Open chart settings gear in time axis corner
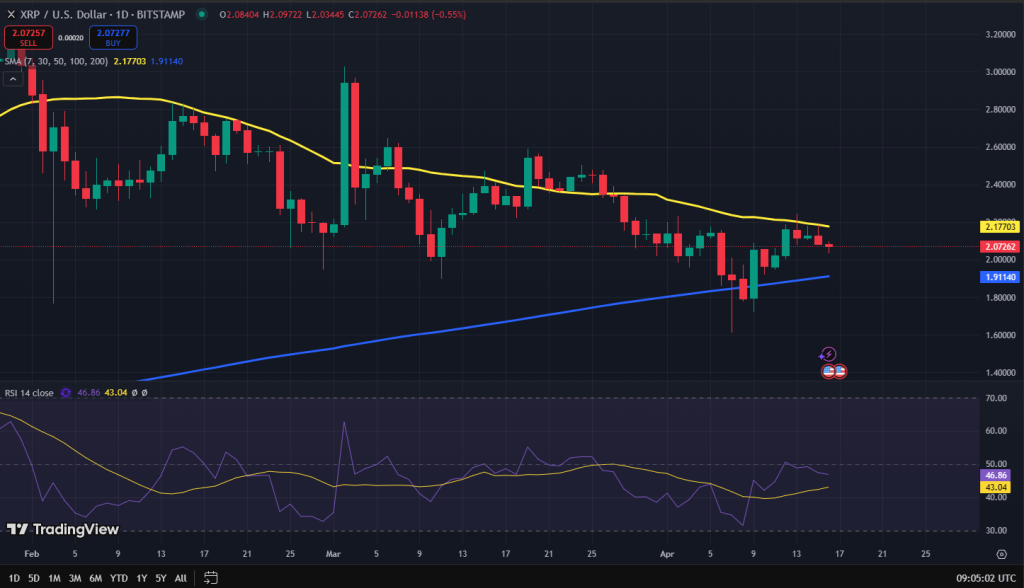This screenshot has width=1024, height=588. coord(1001,554)
